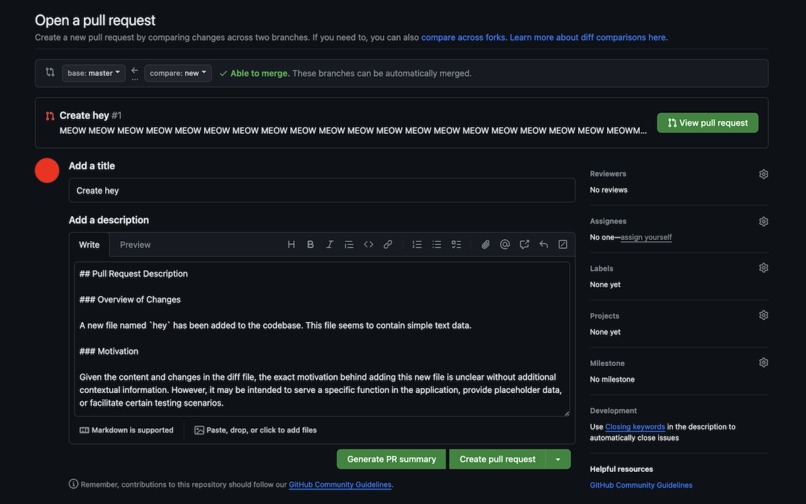
Task: Add a link with chain icon
Action: [388, 244]
